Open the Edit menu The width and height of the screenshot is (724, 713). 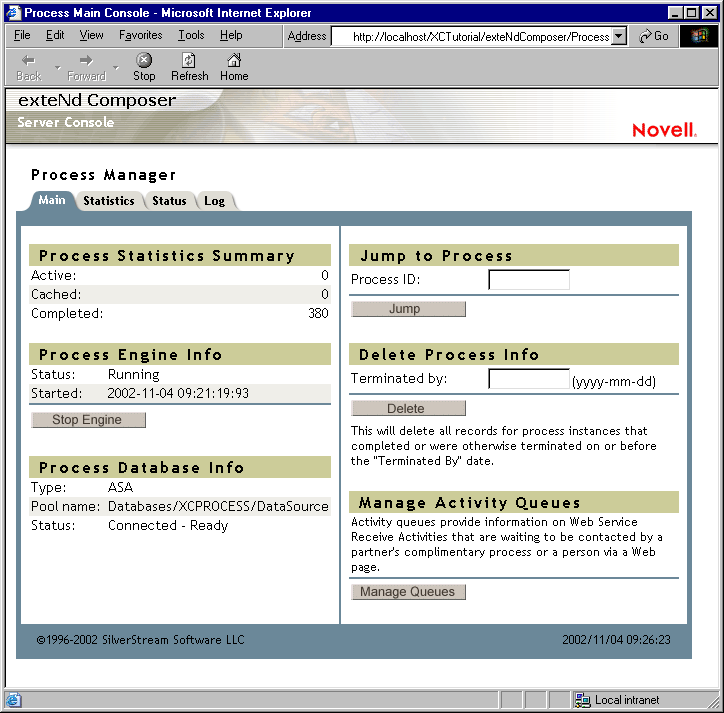click(55, 35)
